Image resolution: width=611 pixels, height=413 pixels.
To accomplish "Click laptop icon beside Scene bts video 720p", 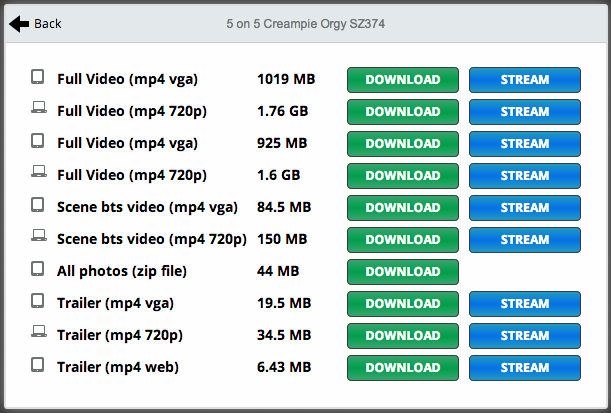I will tap(38, 237).
